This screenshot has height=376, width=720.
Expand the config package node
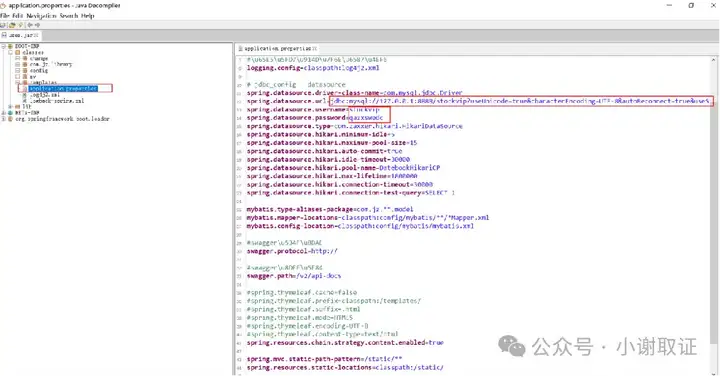tap(18, 70)
